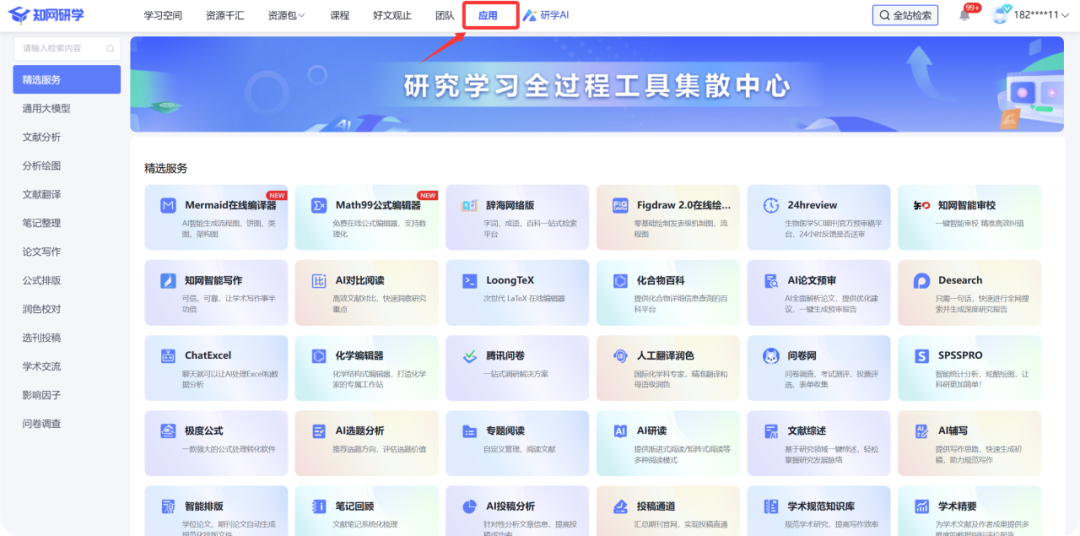Screen dimensions: 1080x536
Task: Go to the 好文观止 tab
Action: [390, 16]
